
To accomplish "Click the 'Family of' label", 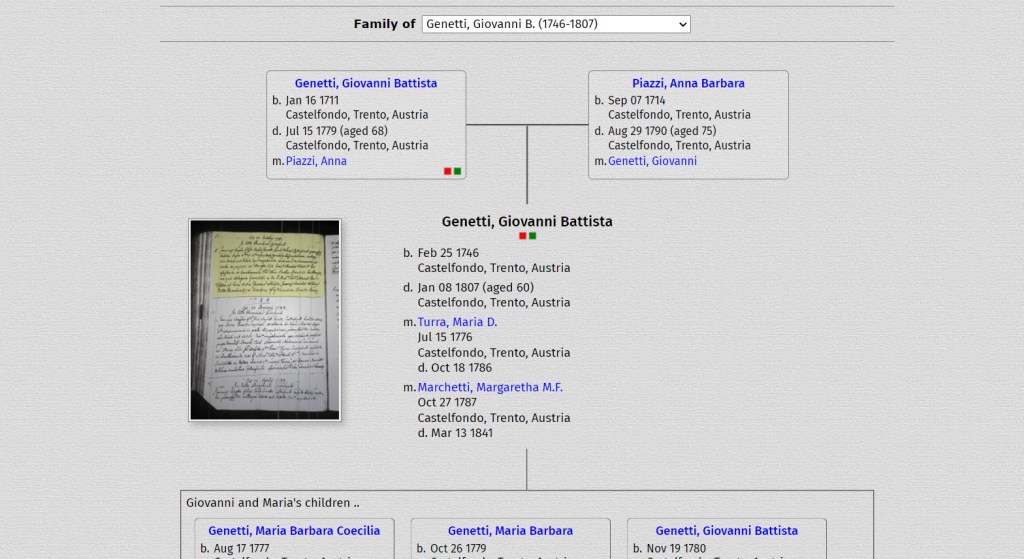I will (384, 24).
